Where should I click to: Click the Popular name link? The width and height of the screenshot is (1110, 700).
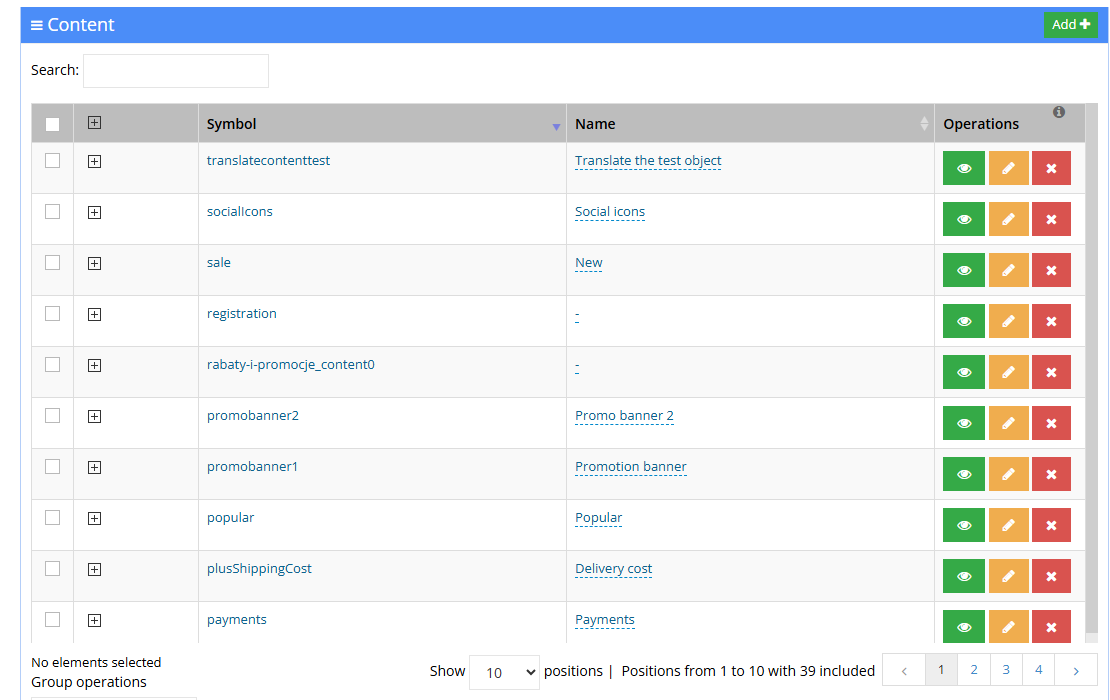[598, 517]
